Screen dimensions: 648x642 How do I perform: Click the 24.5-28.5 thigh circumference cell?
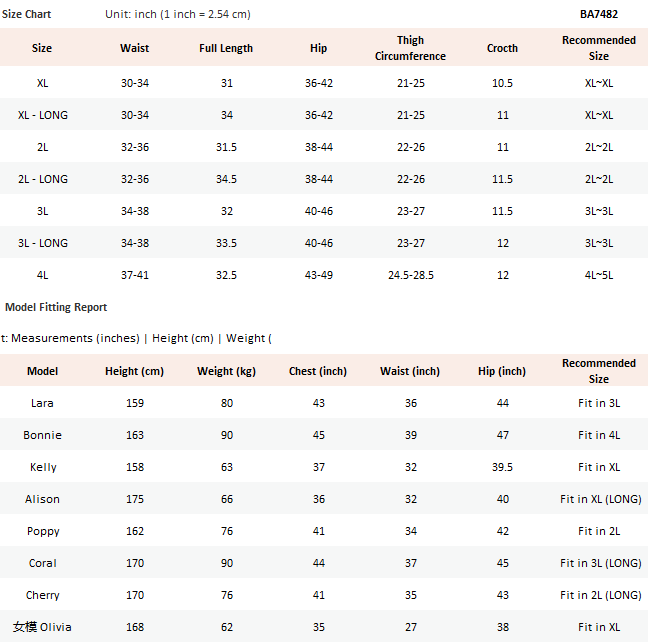pyautogui.click(x=410, y=275)
